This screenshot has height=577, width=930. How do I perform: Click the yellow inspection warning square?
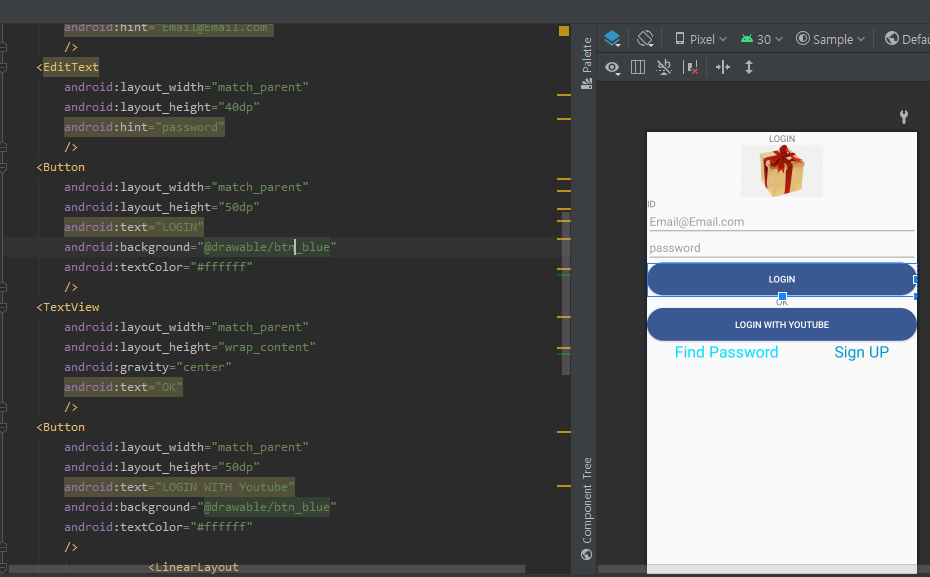[x=563, y=31]
